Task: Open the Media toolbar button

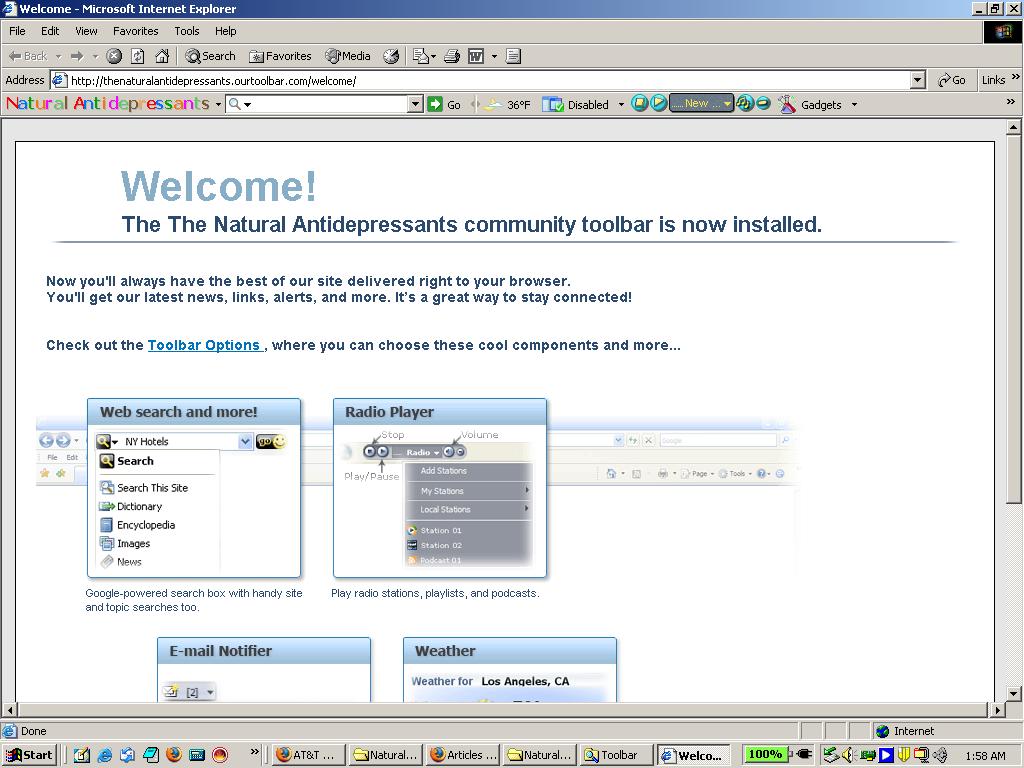Action: tap(348, 56)
